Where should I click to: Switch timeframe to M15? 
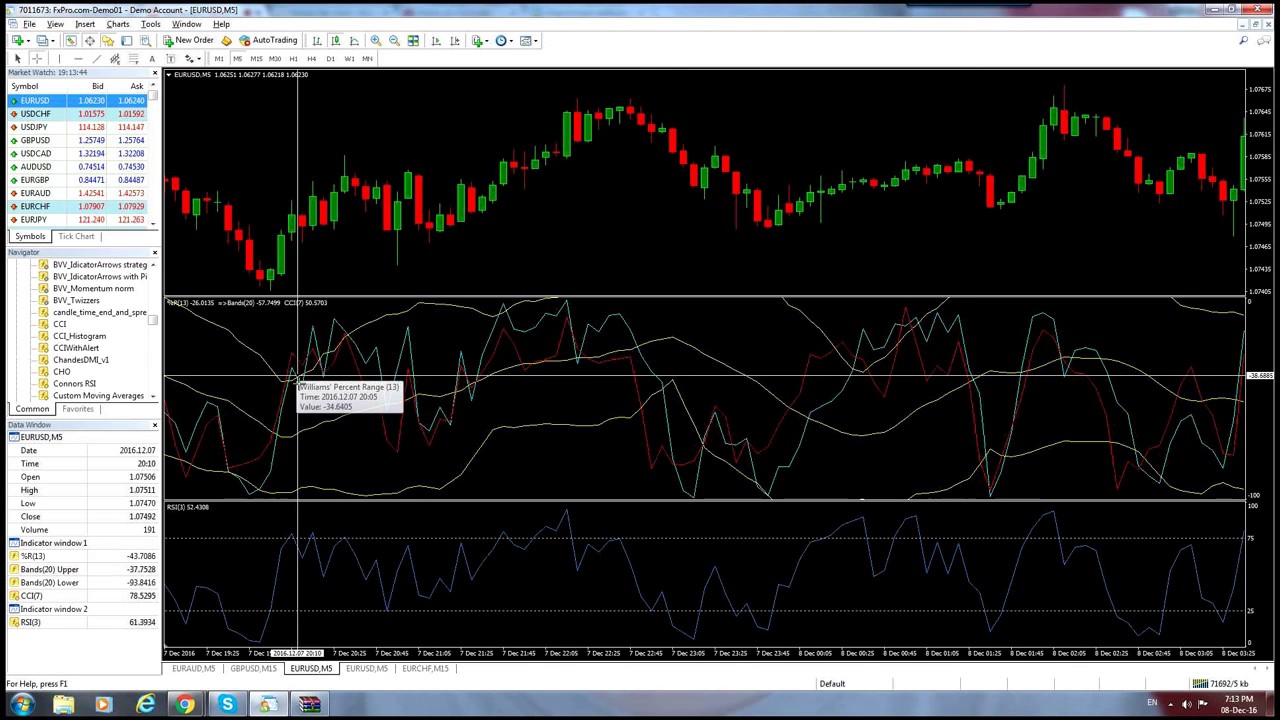point(256,59)
